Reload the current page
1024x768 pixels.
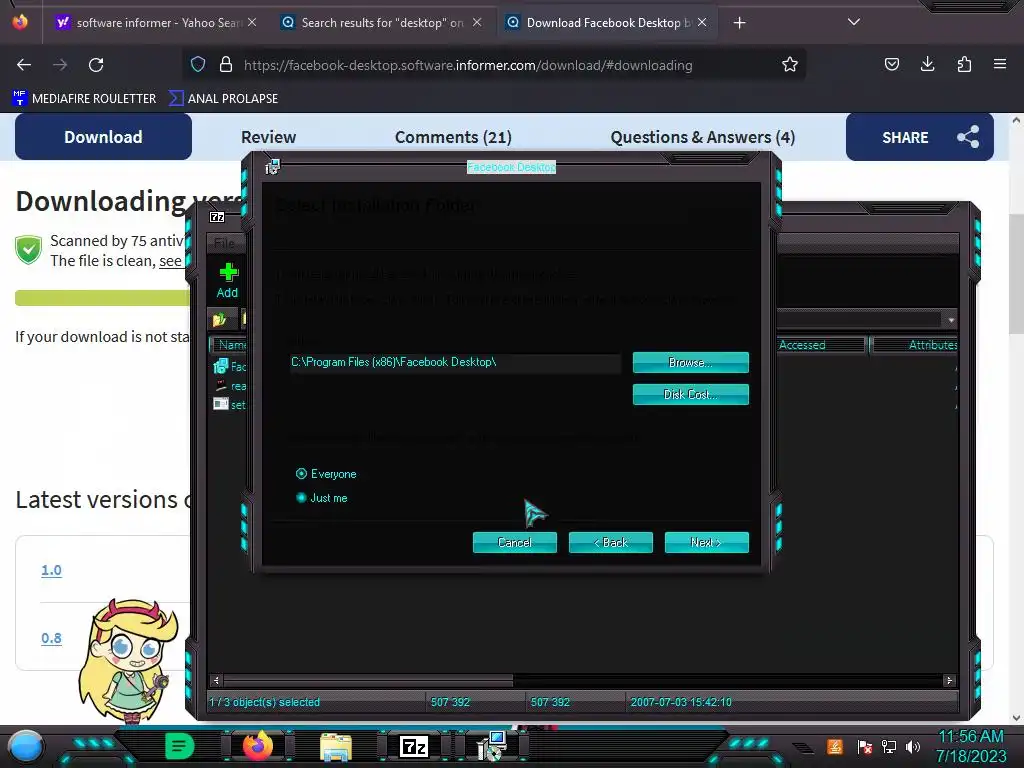[x=96, y=65]
